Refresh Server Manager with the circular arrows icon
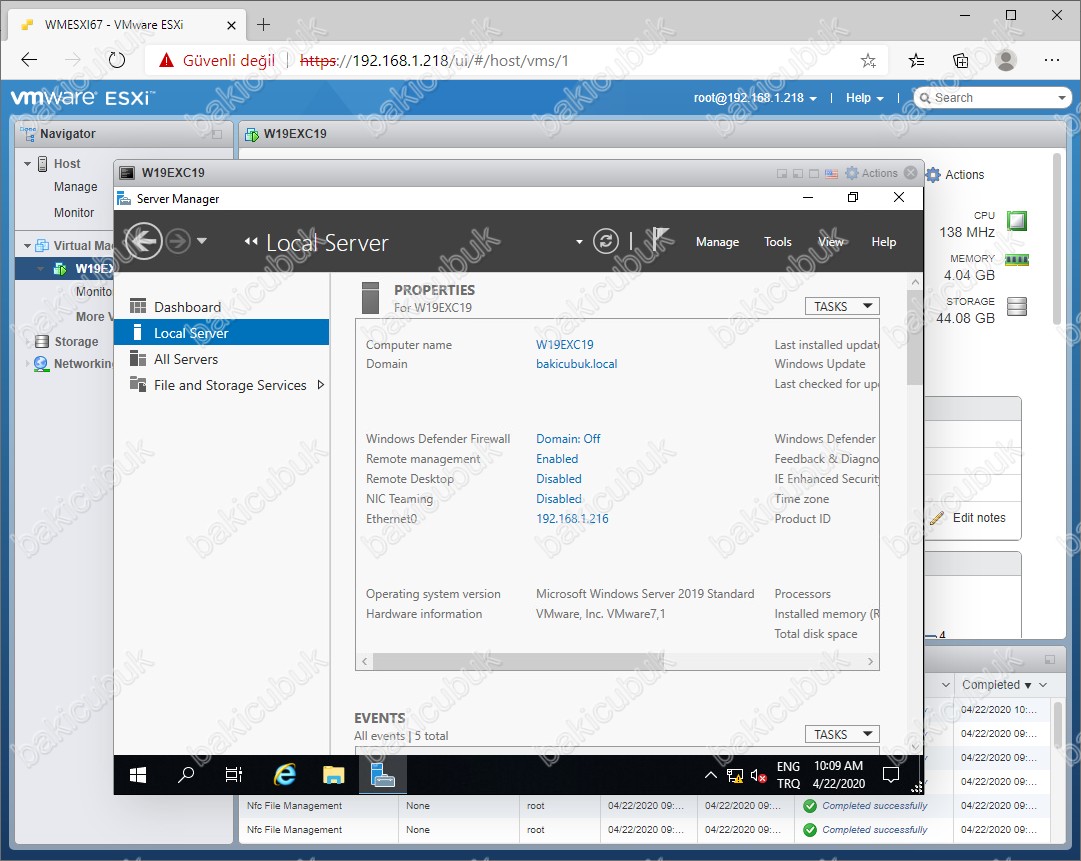 tap(606, 241)
